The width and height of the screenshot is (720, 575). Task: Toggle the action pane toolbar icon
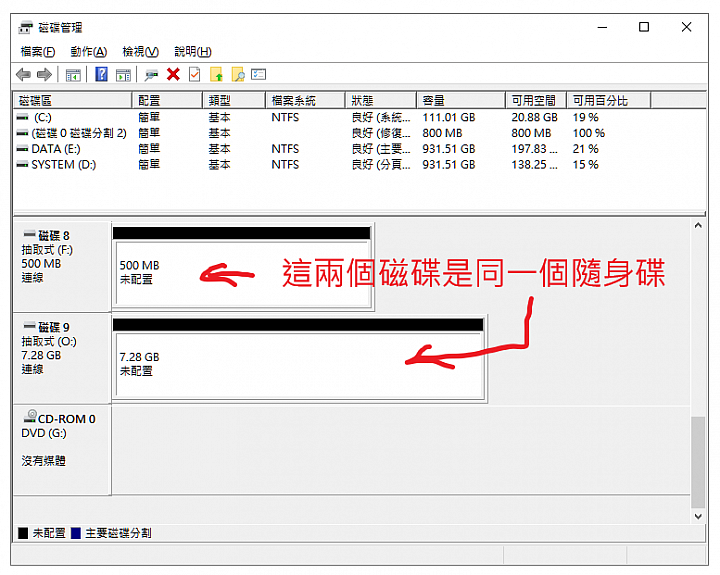pos(123,75)
